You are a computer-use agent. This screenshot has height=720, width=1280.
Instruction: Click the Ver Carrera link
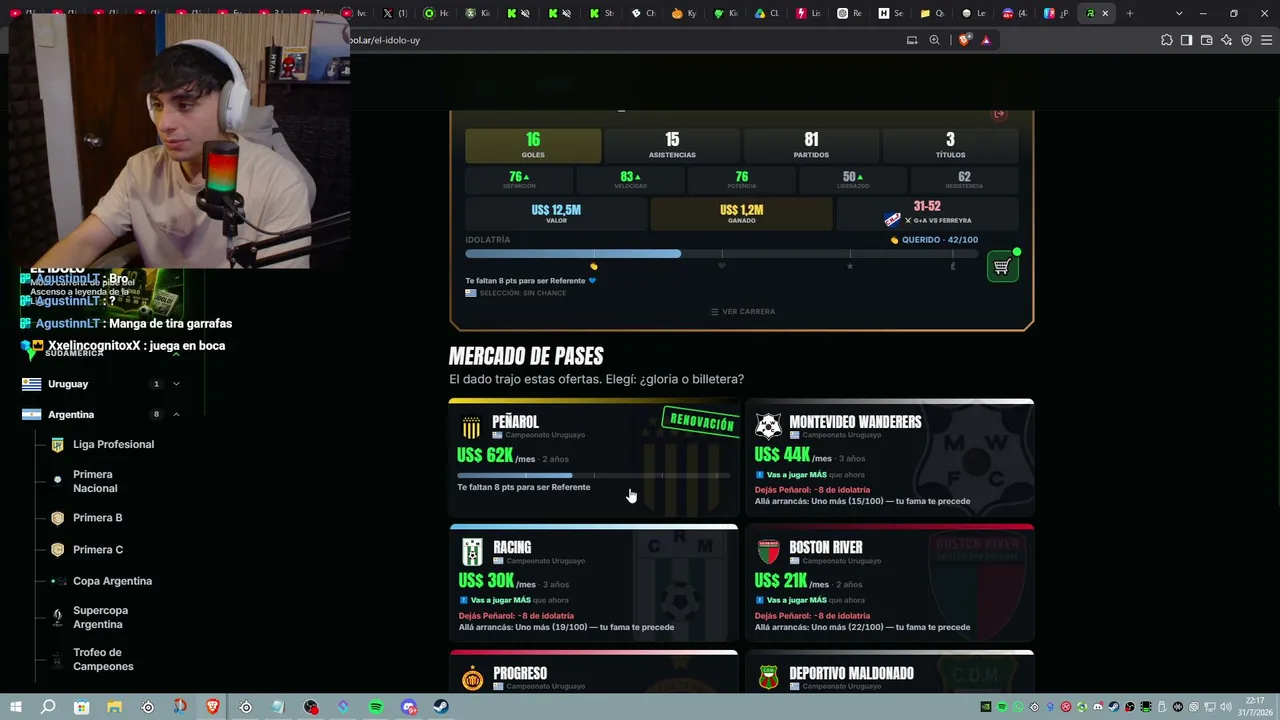click(742, 312)
